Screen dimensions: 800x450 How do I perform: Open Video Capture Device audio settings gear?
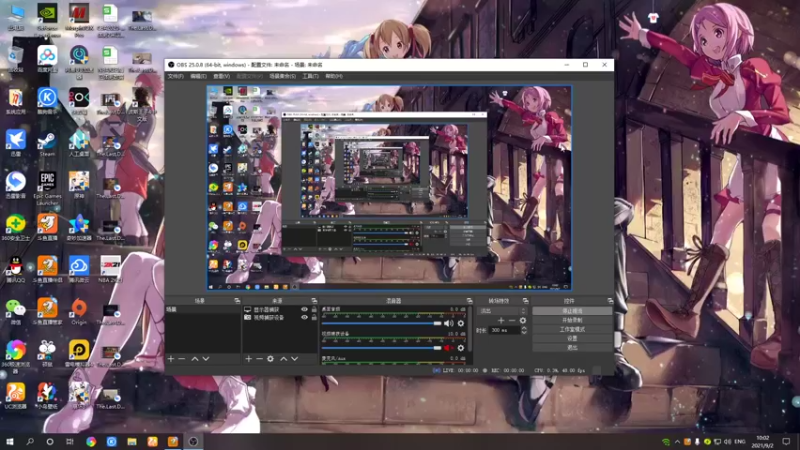461,348
